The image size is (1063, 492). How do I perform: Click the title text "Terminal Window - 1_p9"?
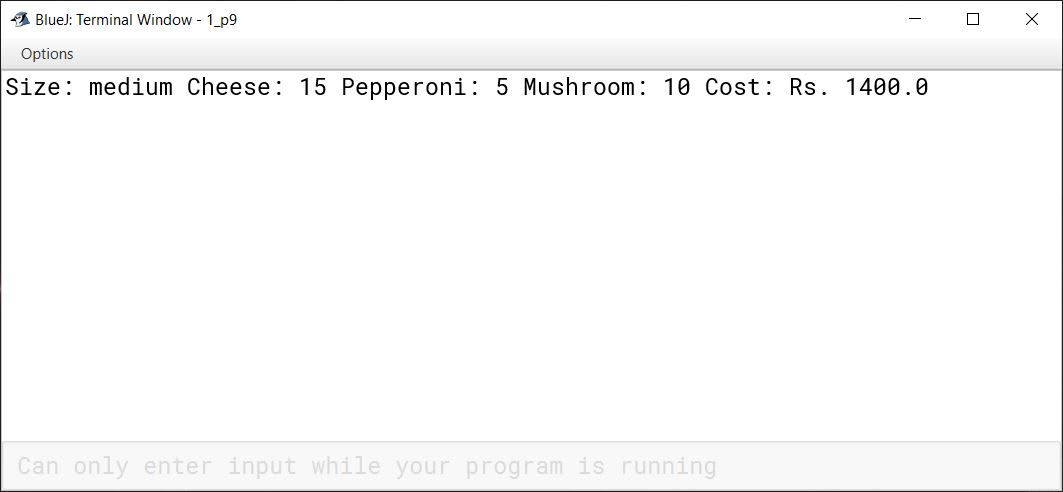point(156,20)
